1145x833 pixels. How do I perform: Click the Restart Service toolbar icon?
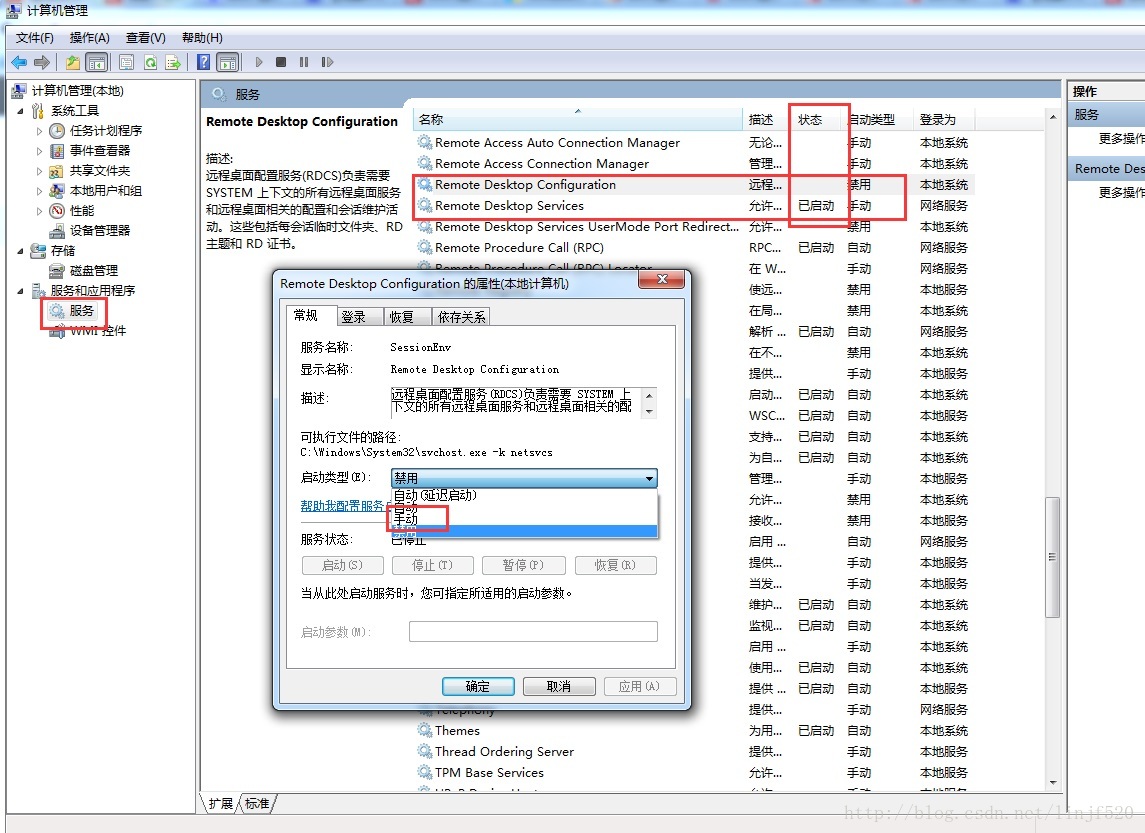[327, 63]
